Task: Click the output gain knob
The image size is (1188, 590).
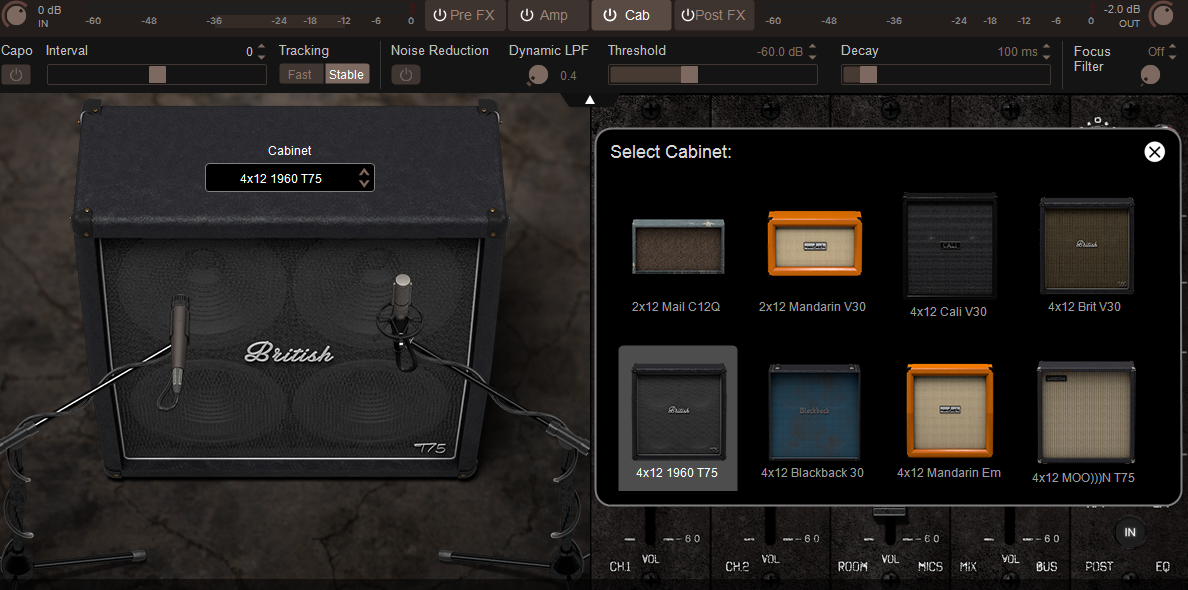Action: tap(1161, 14)
